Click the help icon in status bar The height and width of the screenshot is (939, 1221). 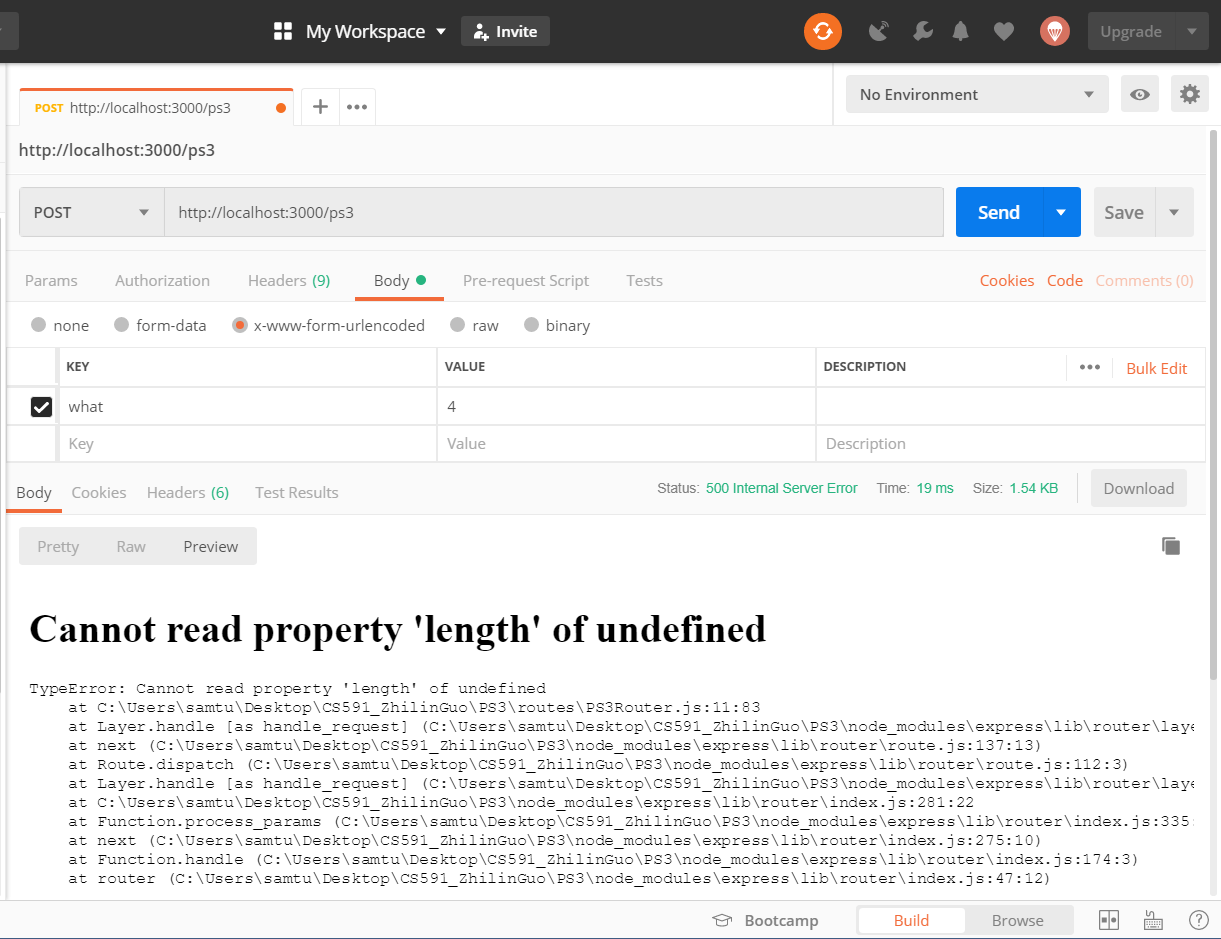[x=1198, y=920]
